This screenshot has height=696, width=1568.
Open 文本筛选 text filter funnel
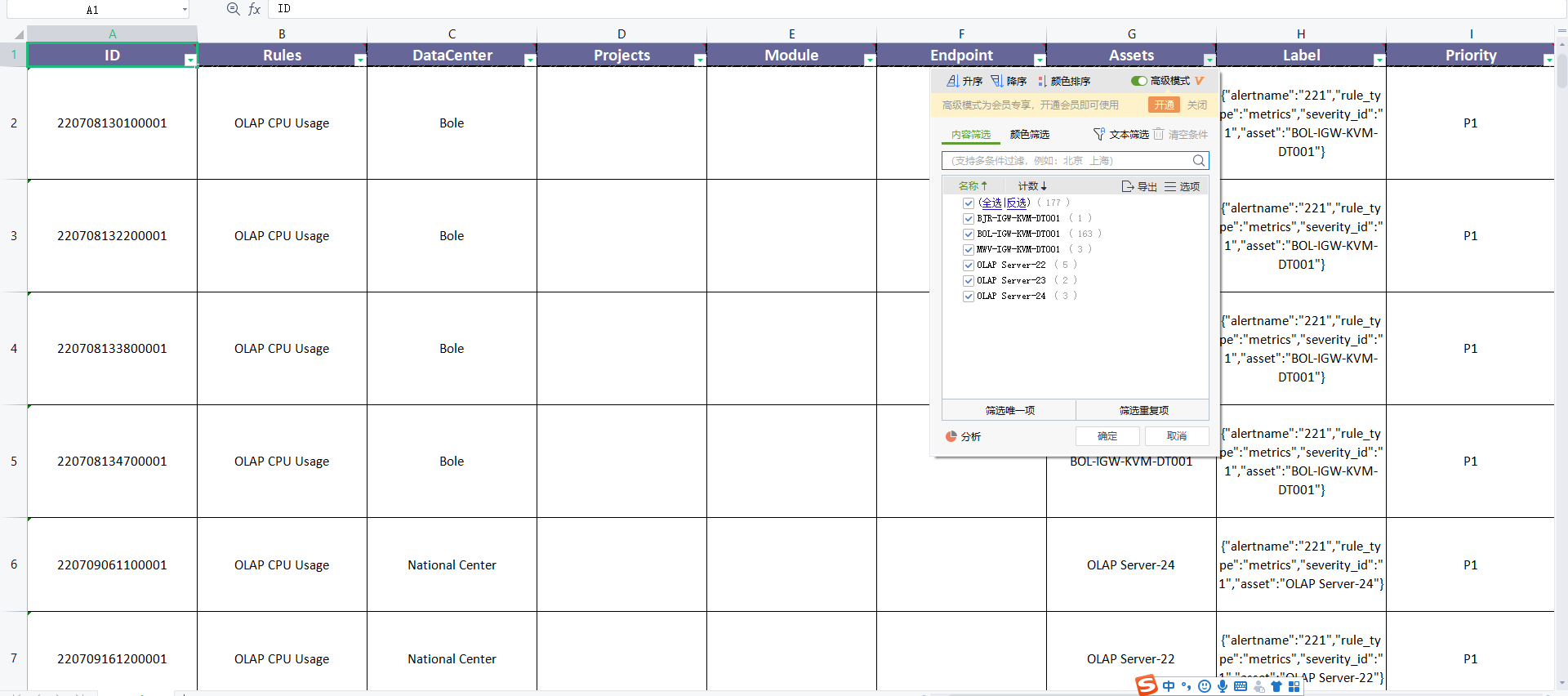click(1099, 134)
